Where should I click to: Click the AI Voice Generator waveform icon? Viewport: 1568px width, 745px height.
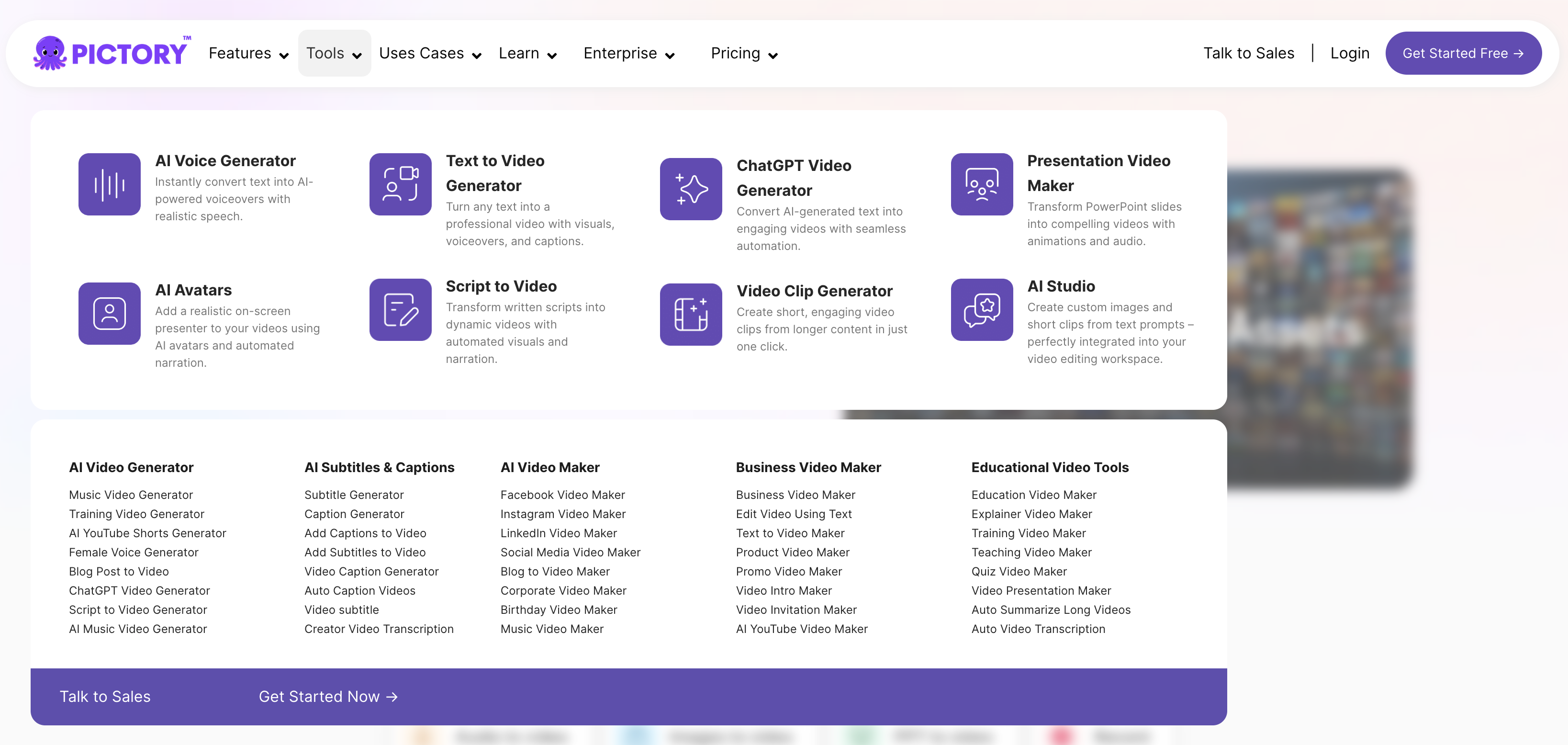pyautogui.click(x=110, y=184)
